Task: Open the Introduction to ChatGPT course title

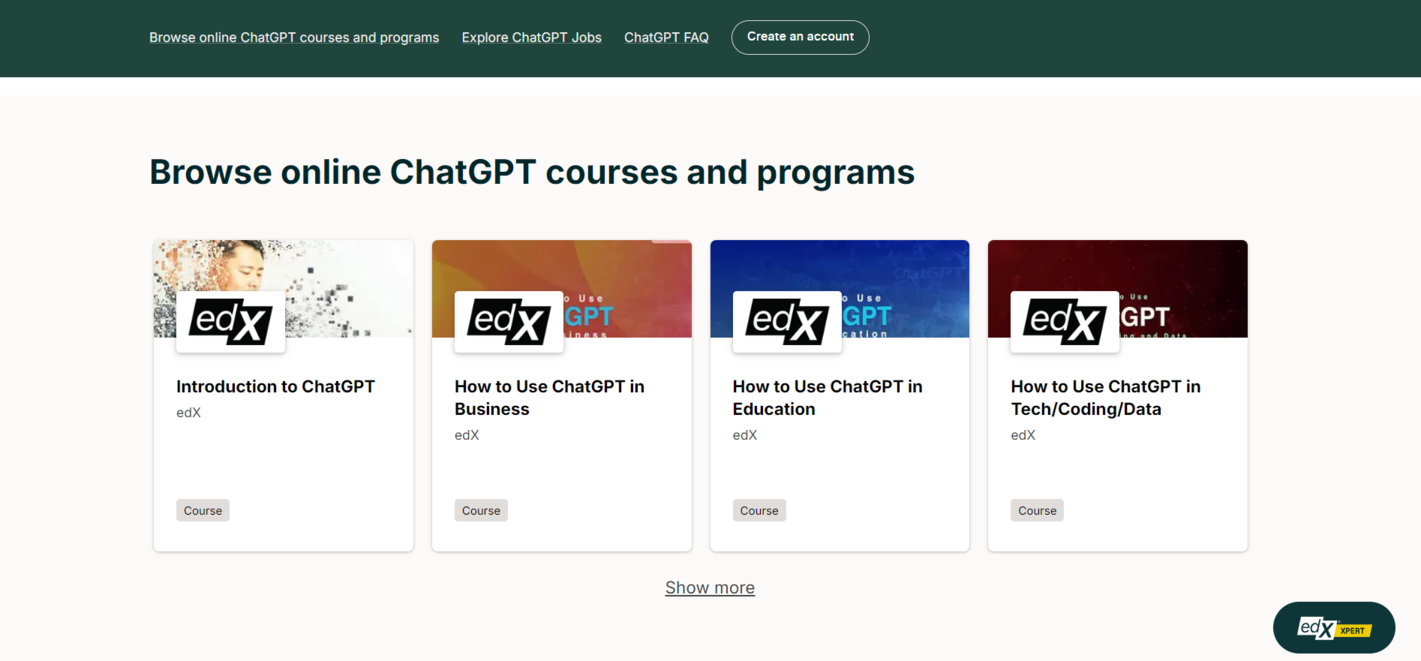Action: click(275, 387)
